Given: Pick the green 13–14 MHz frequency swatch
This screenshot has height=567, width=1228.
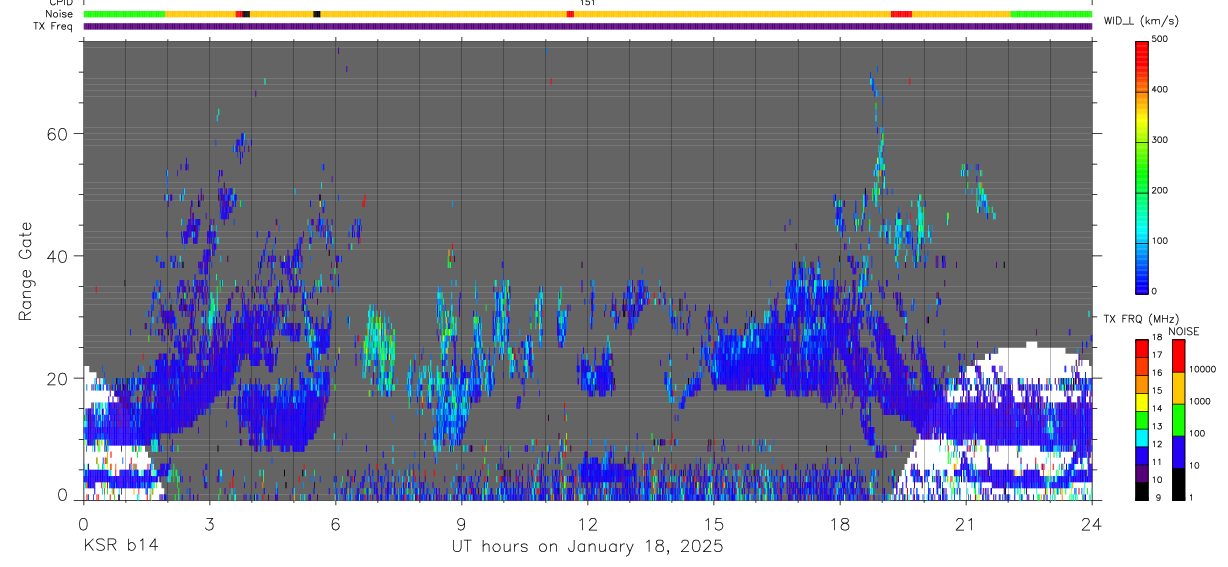Looking at the screenshot, I should [1142, 419].
